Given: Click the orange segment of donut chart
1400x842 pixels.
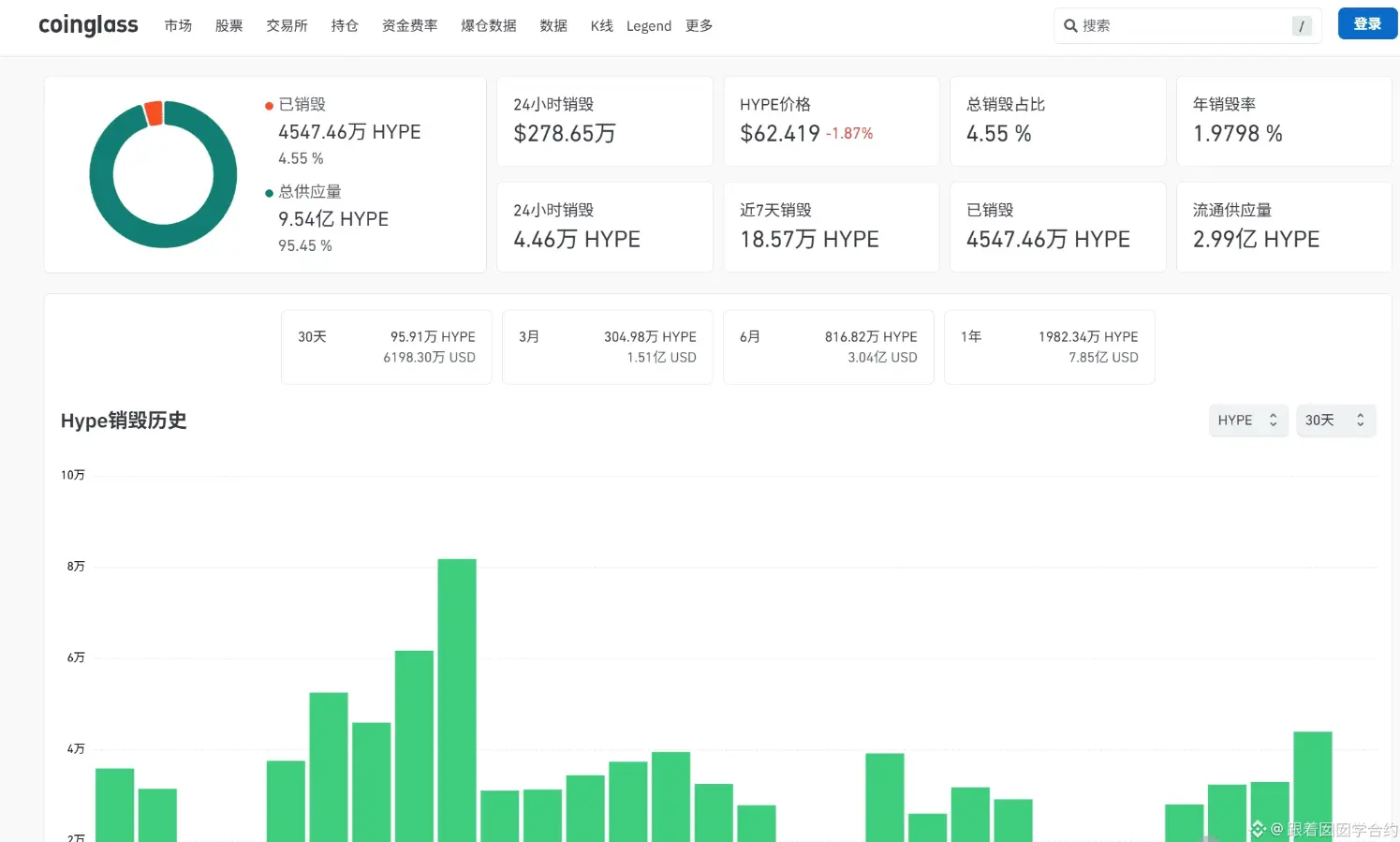Looking at the screenshot, I should click(154, 113).
